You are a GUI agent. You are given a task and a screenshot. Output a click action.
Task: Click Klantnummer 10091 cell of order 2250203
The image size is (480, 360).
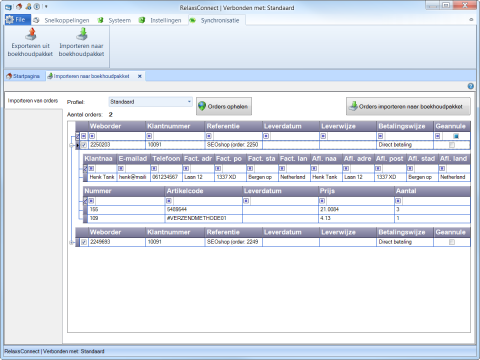(175, 145)
